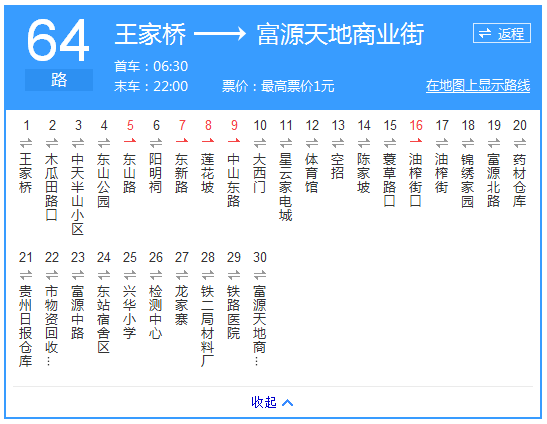This screenshot has height=424, width=547.
Task: Click red stop number 5
Action: tap(130, 125)
